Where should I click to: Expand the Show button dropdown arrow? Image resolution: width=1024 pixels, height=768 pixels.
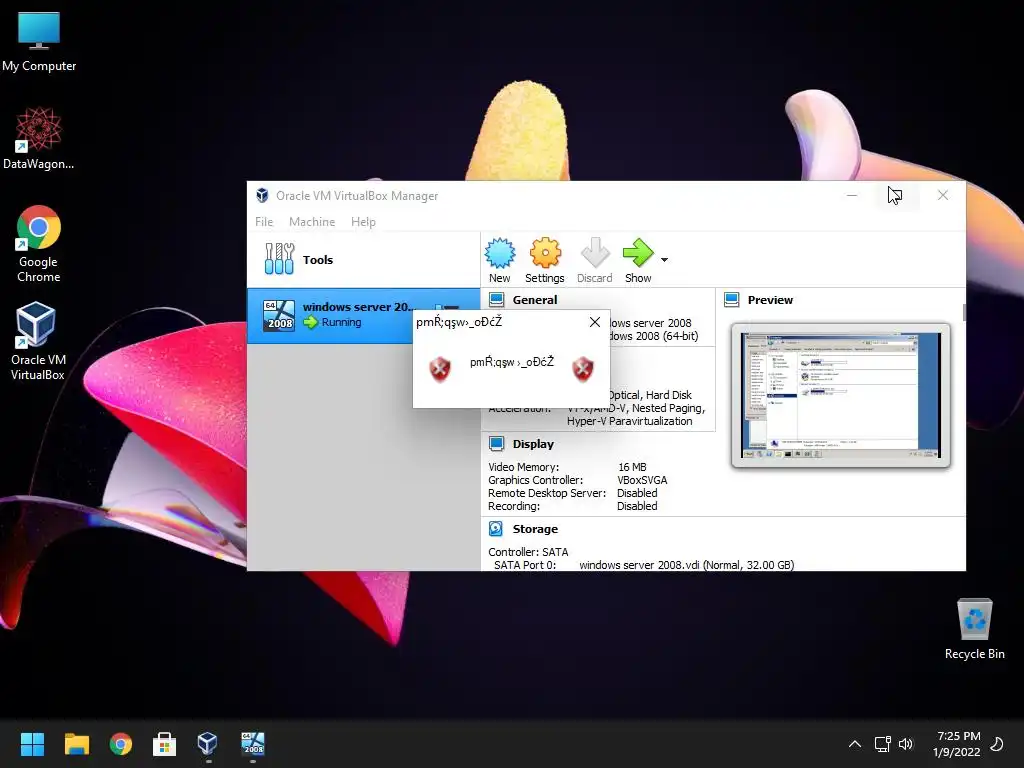[664, 260]
